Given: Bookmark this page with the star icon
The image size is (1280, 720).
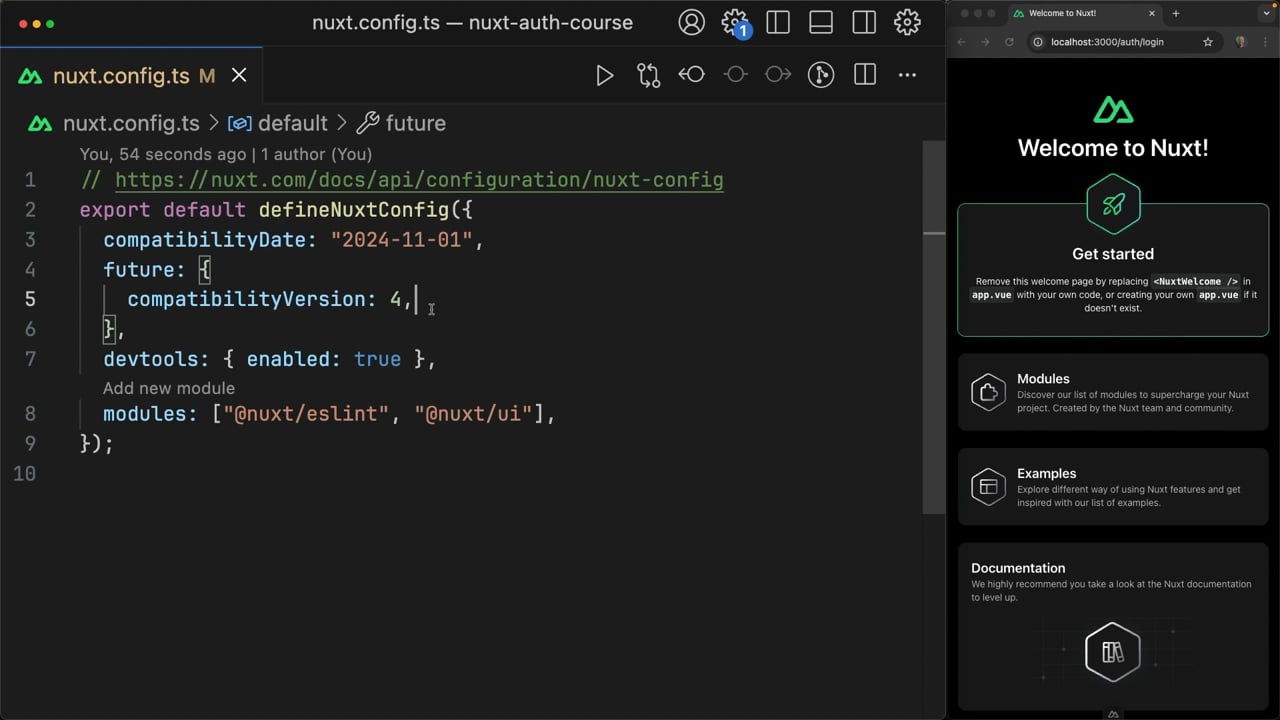Looking at the screenshot, I should (x=1208, y=42).
